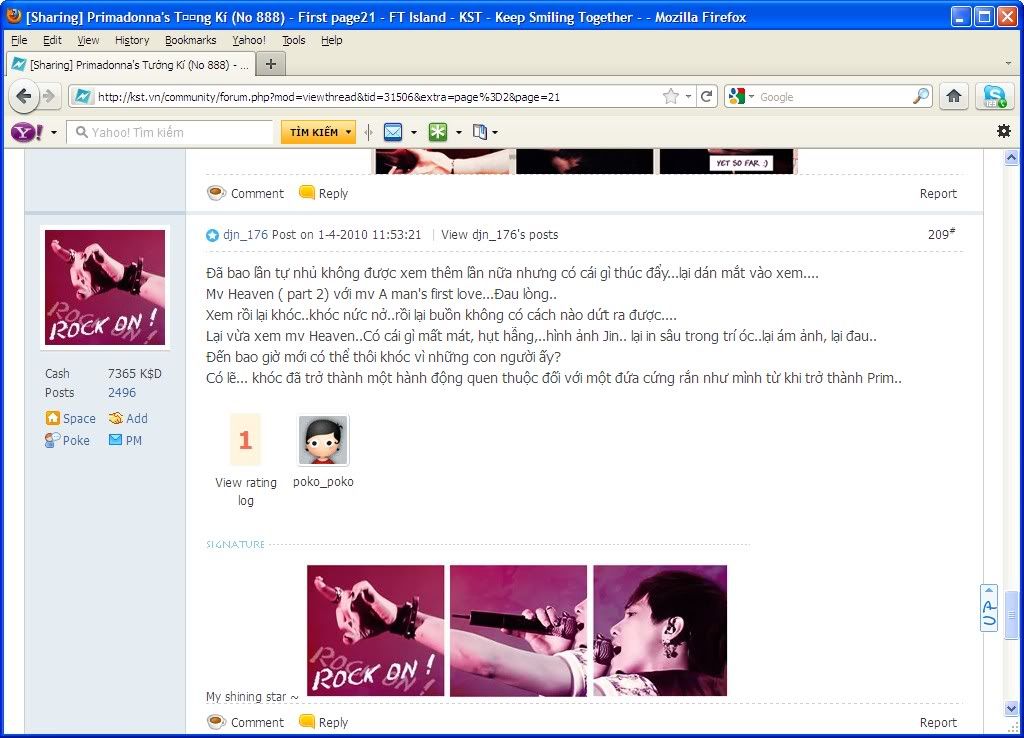Click Report on the upper post
This screenshot has width=1024, height=738.
click(938, 193)
